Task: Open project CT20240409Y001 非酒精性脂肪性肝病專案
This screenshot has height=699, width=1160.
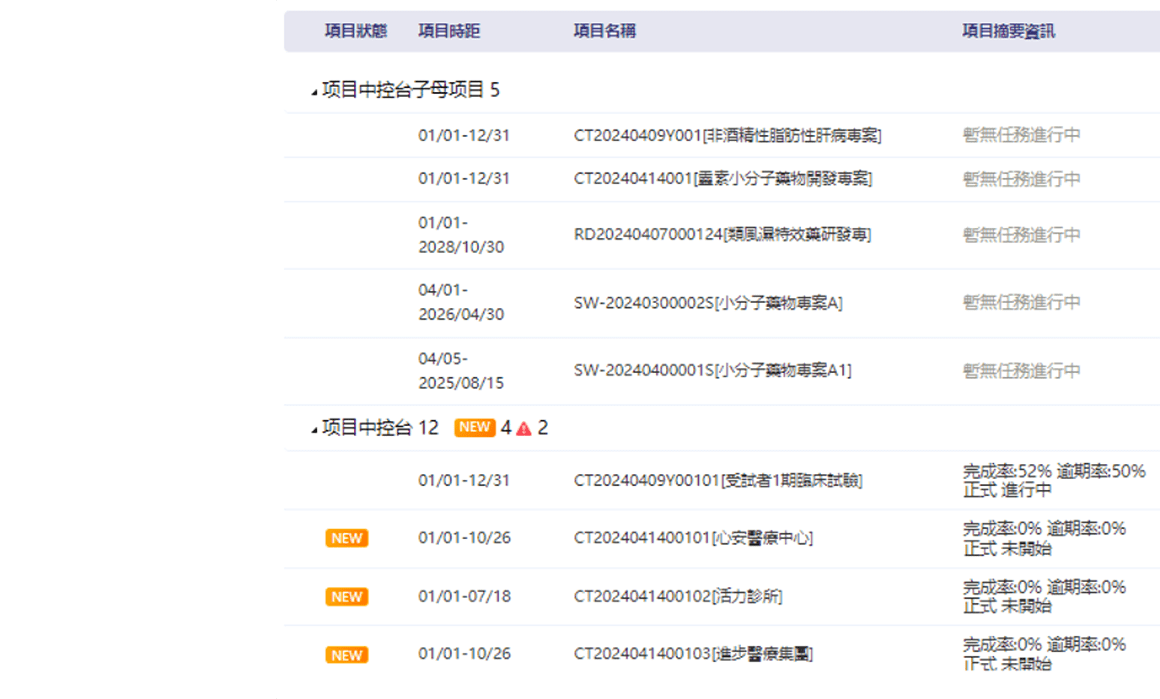Action: coord(727,135)
